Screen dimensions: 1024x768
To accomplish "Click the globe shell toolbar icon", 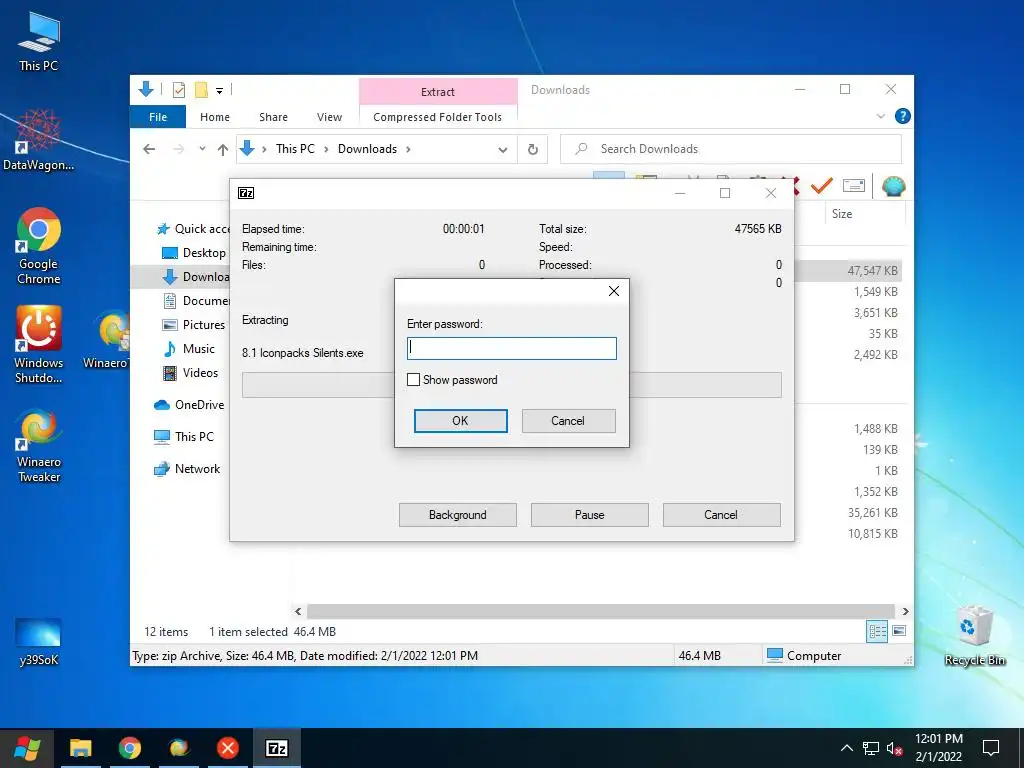I will (893, 187).
